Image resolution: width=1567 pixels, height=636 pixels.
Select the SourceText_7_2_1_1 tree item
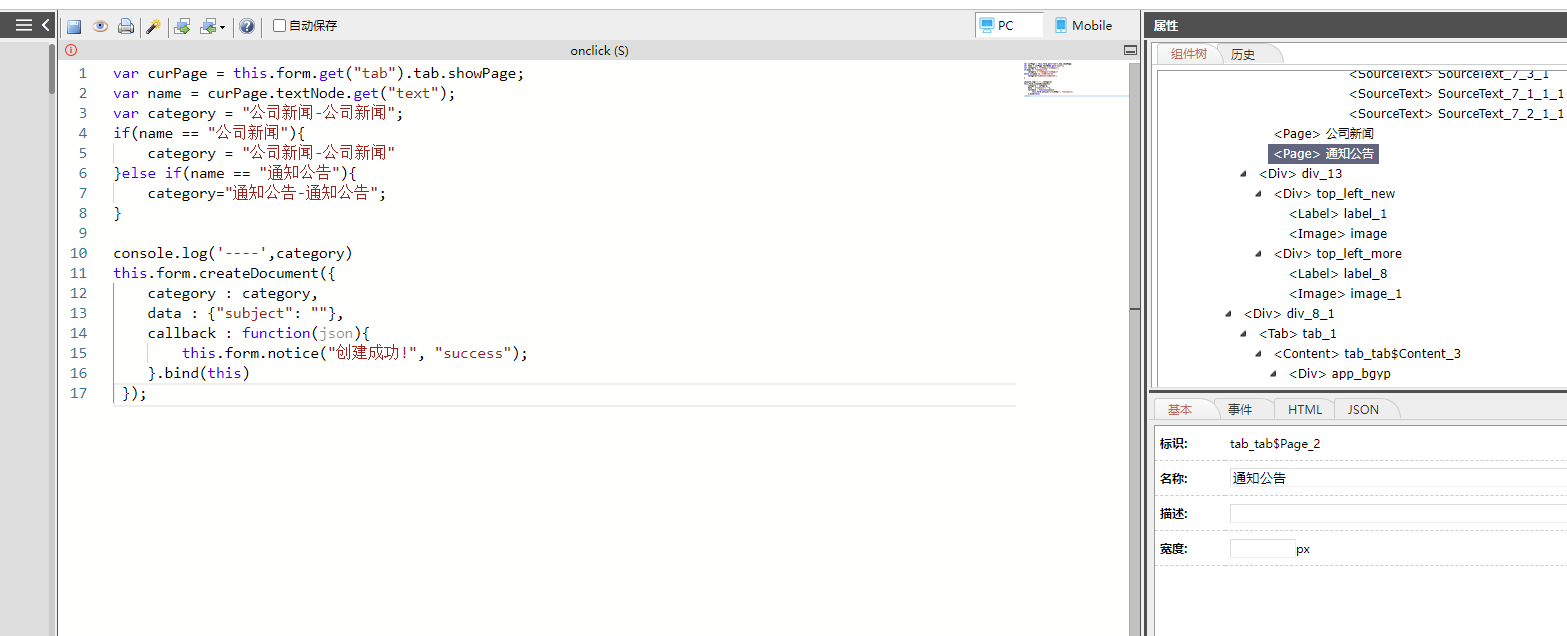tap(1456, 113)
